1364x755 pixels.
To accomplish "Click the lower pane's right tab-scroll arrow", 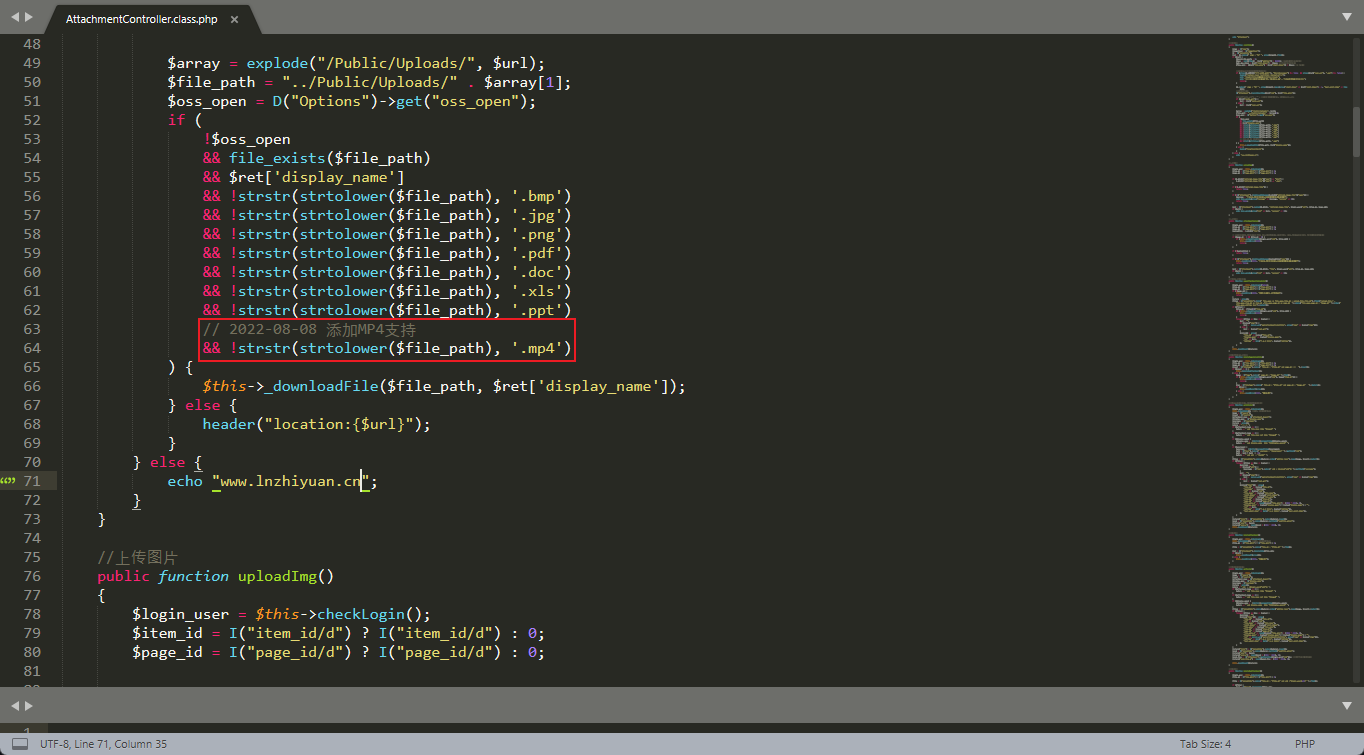I will 29,705.
